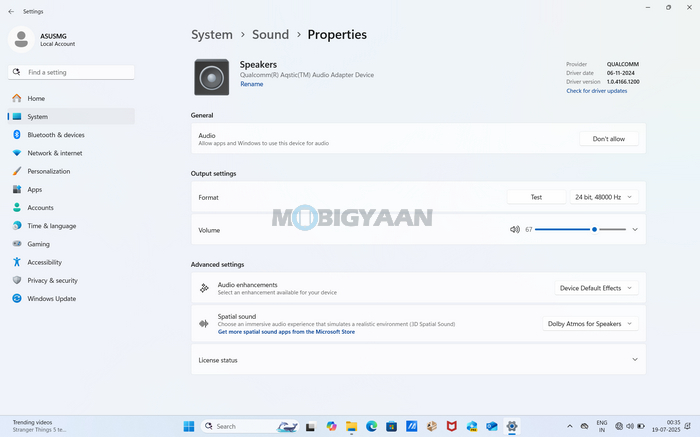The width and height of the screenshot is (700, 437).
Task: Click the Gaming controller icon
Action: [17, 244]
